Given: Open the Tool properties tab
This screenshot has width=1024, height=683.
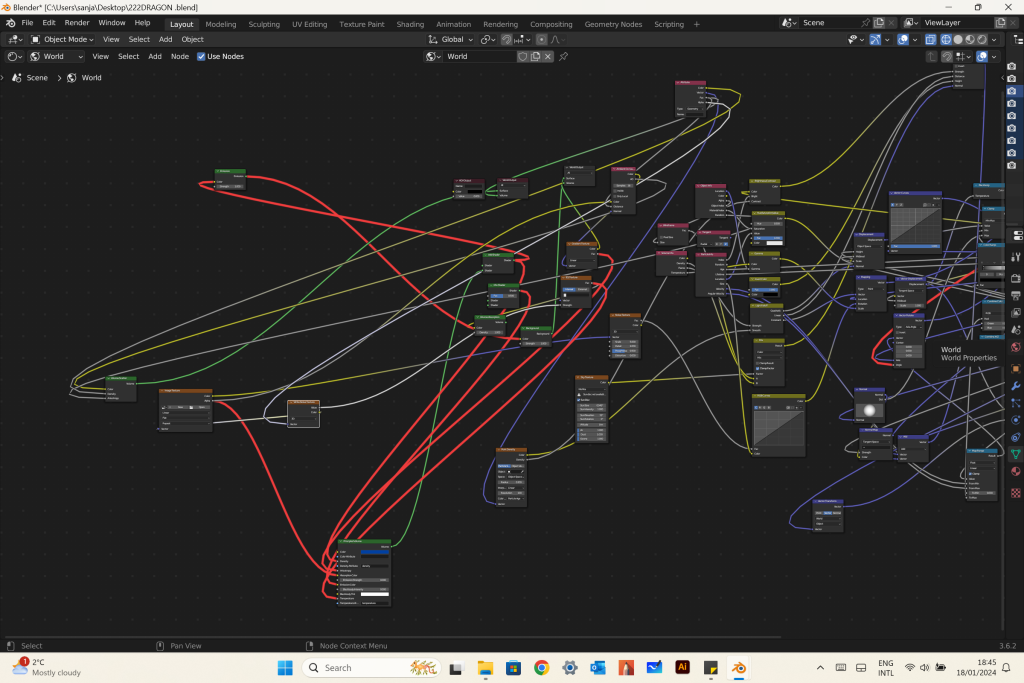Looking at the screenshot, I should [x=1016, y=257].
